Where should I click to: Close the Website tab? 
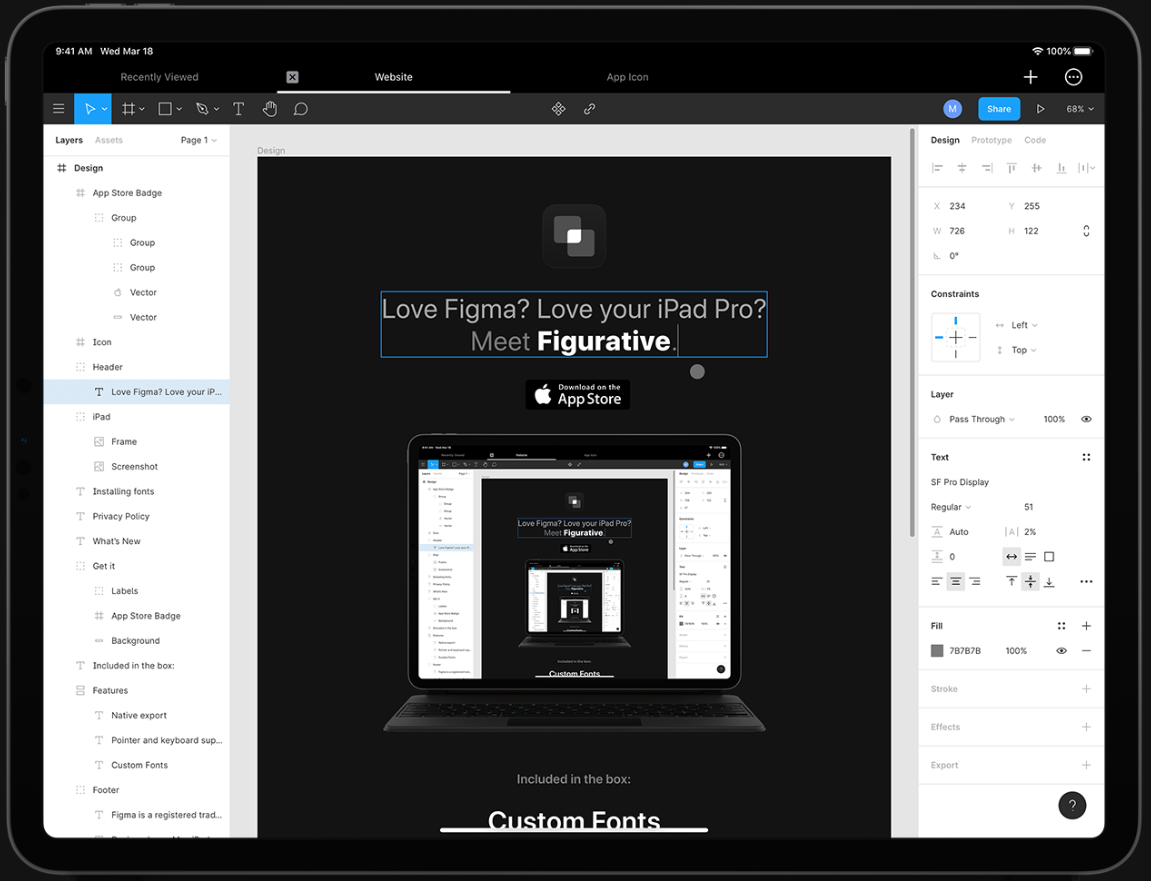[292, 77]
